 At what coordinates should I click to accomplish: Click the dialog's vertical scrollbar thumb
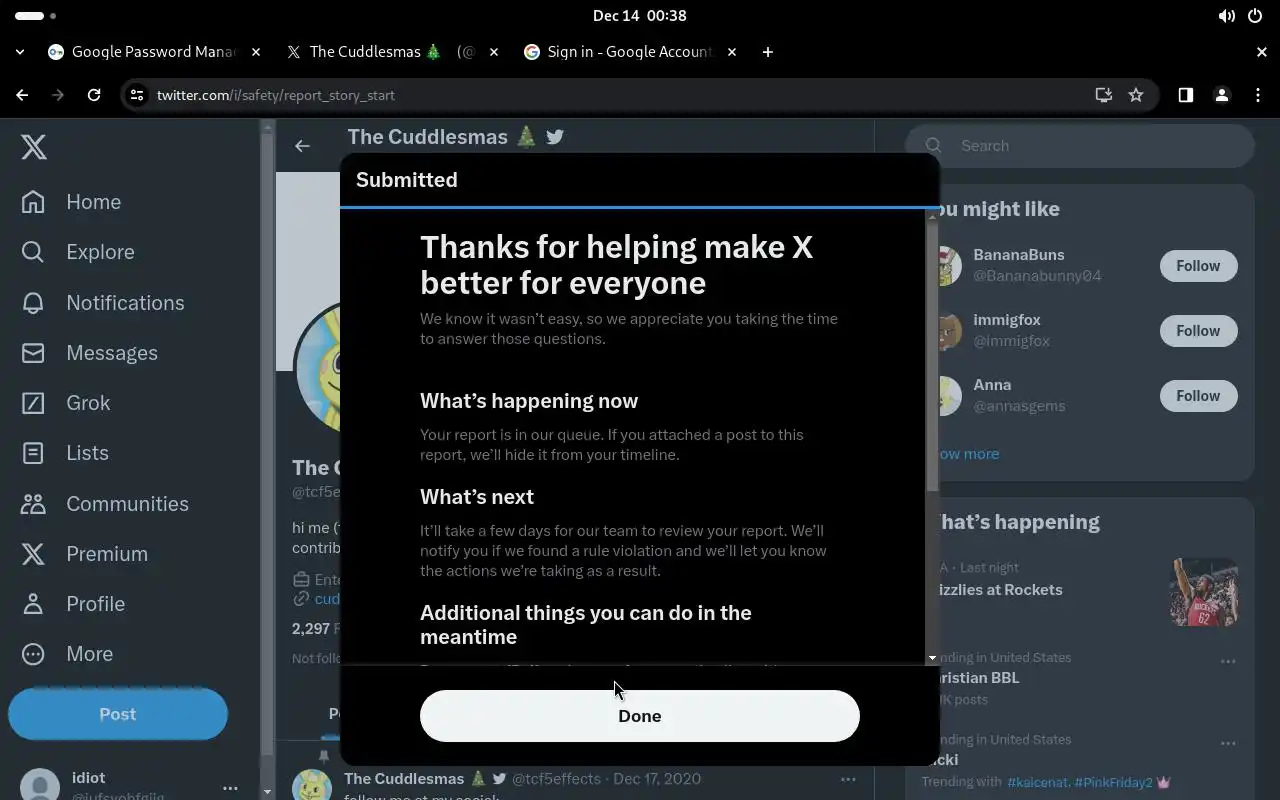[932, 356]
